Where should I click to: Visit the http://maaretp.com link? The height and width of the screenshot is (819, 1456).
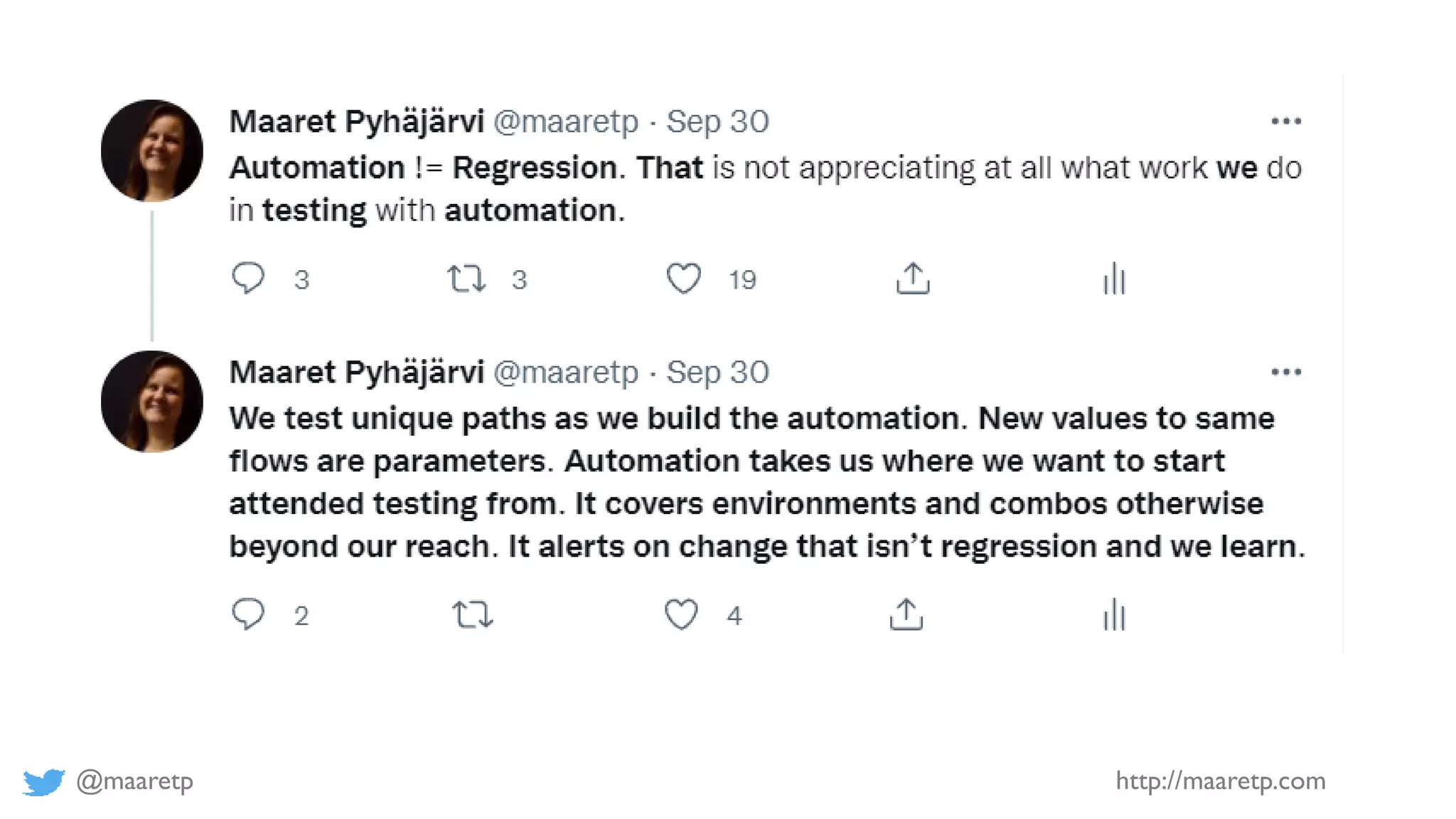tap(1220, 781)
